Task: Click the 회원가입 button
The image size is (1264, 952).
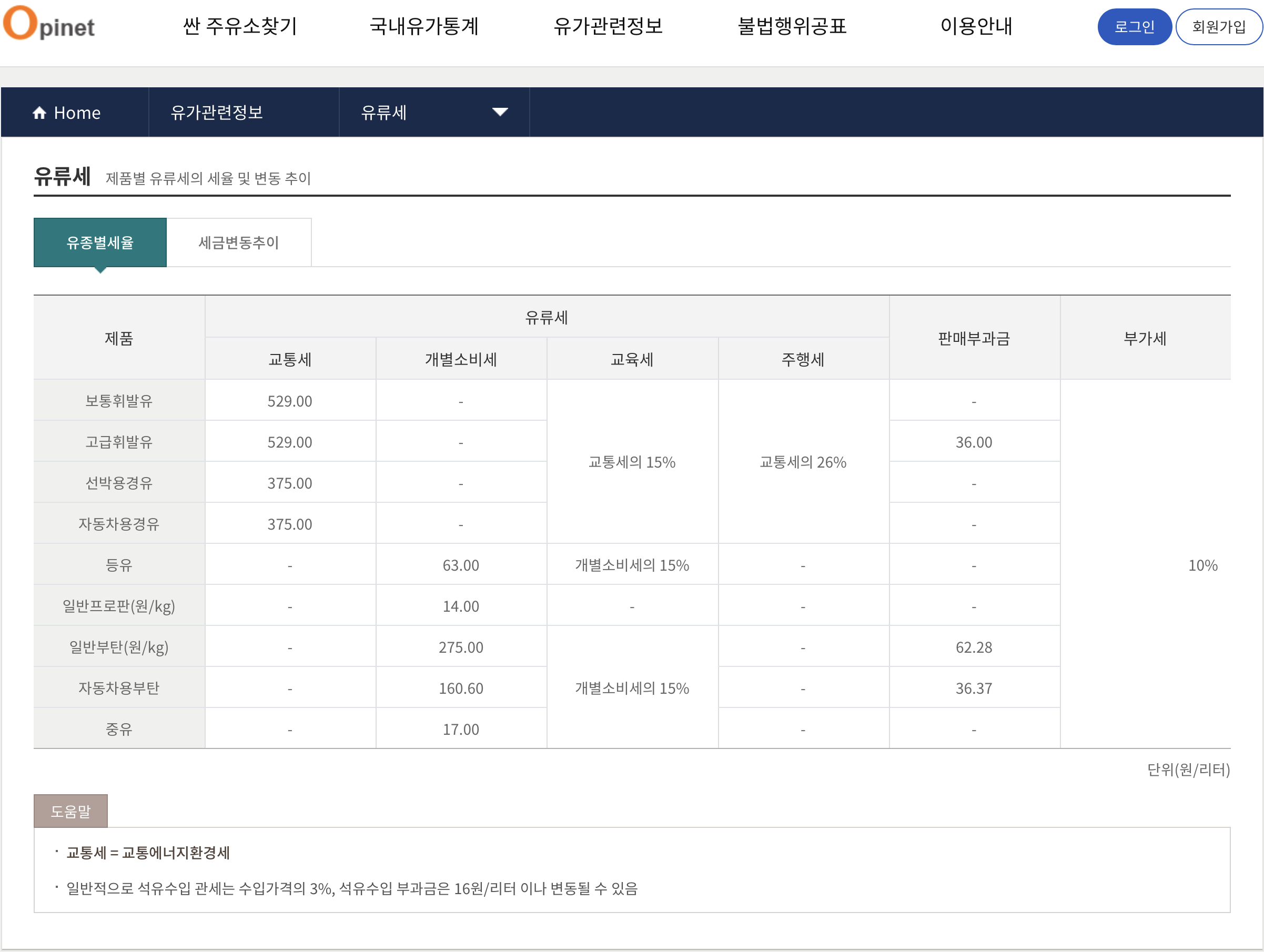Action: tap(1218, 27)
